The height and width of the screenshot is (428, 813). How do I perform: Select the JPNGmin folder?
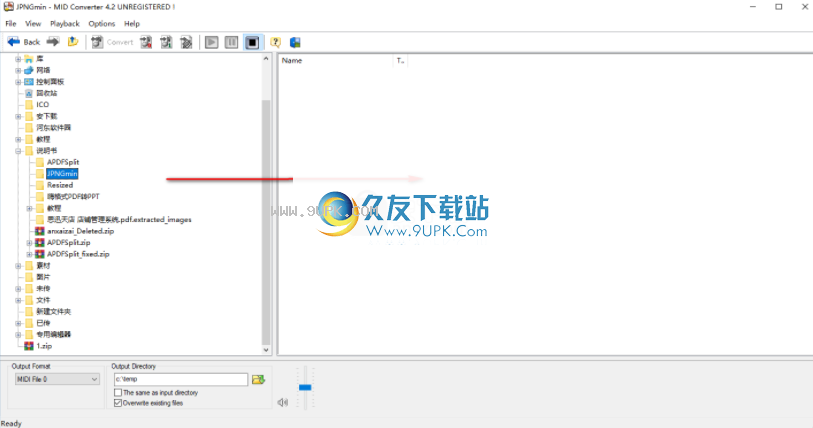click(62, 174)
